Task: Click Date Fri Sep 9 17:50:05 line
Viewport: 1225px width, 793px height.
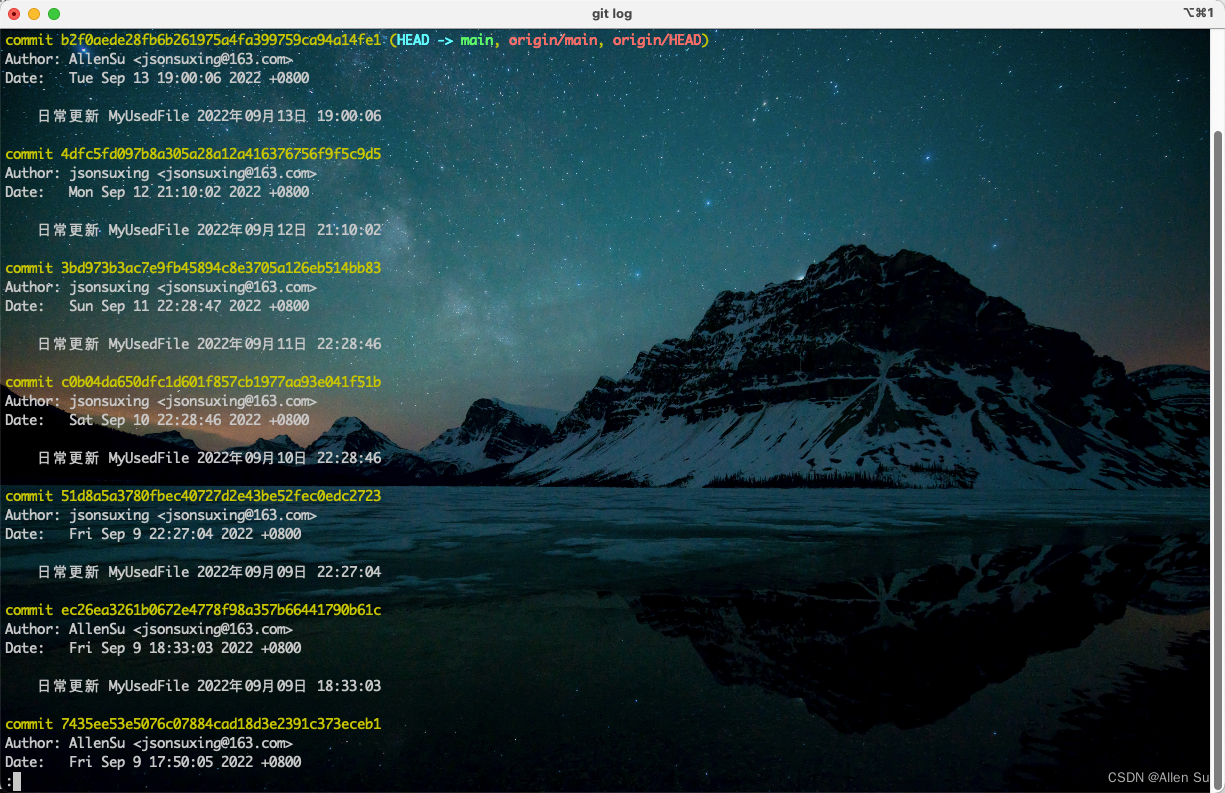Action: (153, 762)
